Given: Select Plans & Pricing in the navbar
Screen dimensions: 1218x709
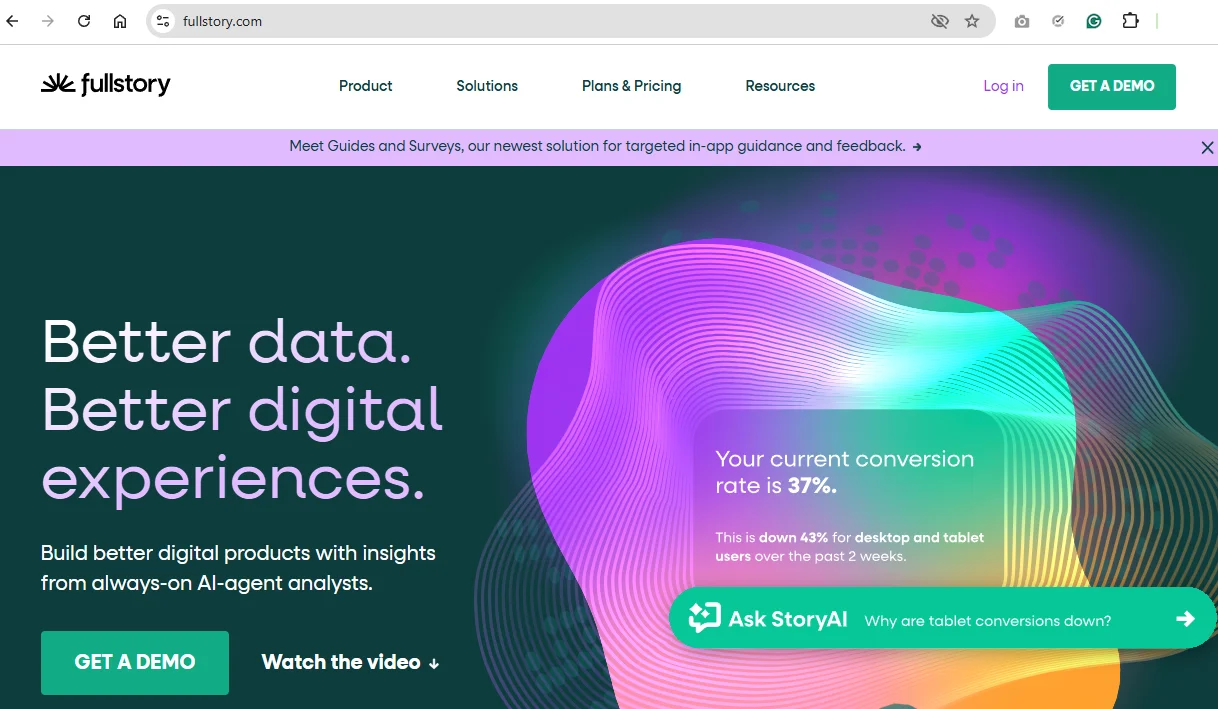Looking at the screenshot, I should click(631, 86).
